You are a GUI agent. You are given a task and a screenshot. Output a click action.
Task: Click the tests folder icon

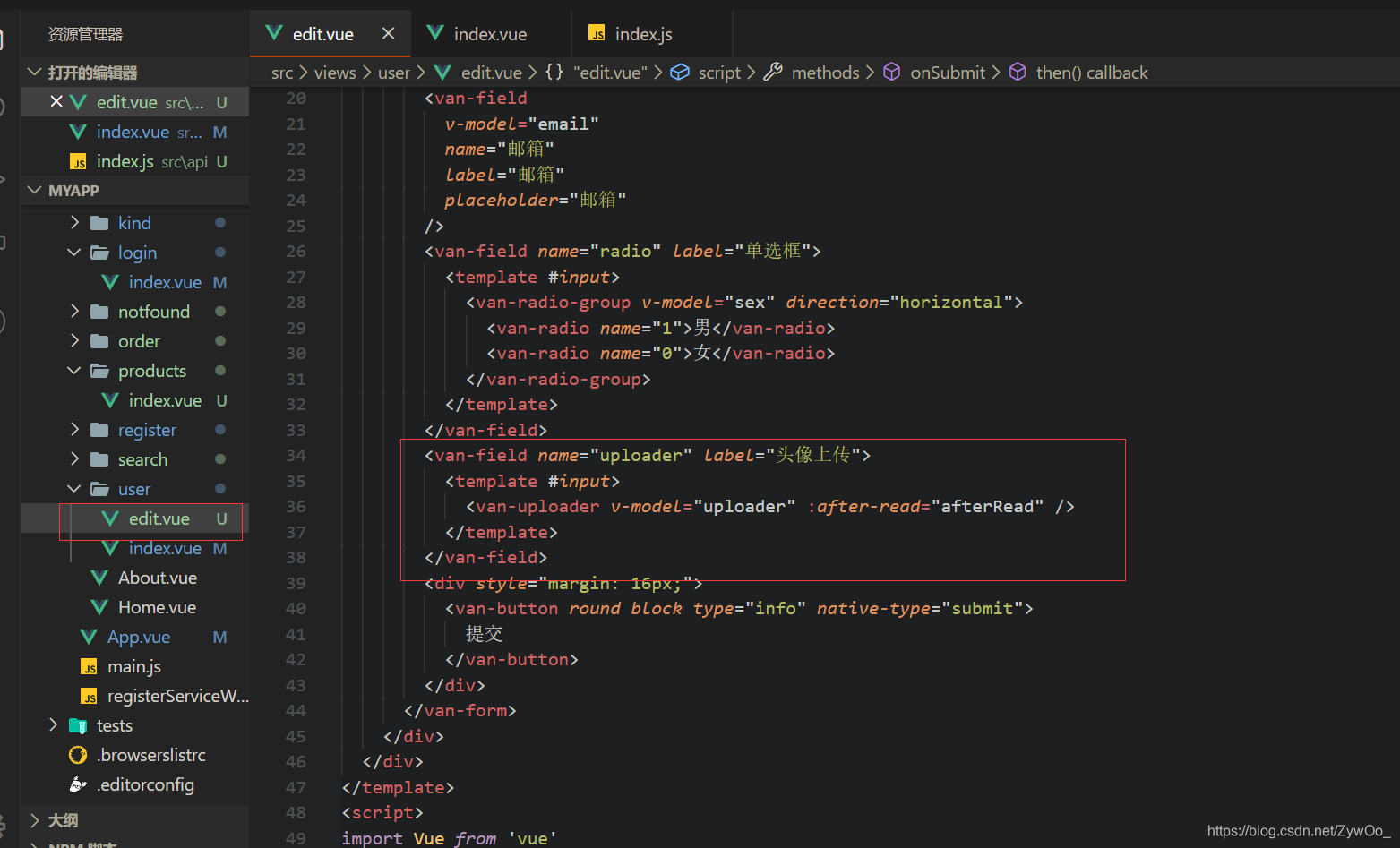pos(79,725)
